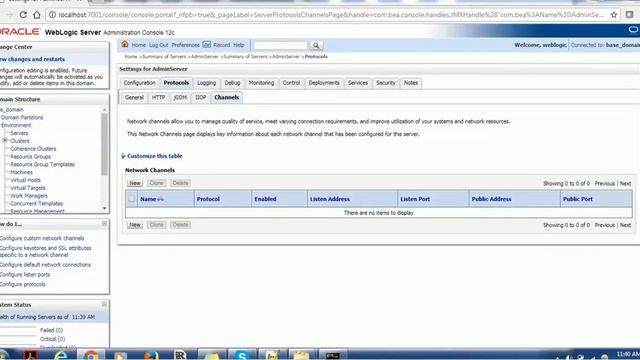This screenshot has width=640, height=360.
Task: Expand the Clusters tree node
Action: point(5,140)
